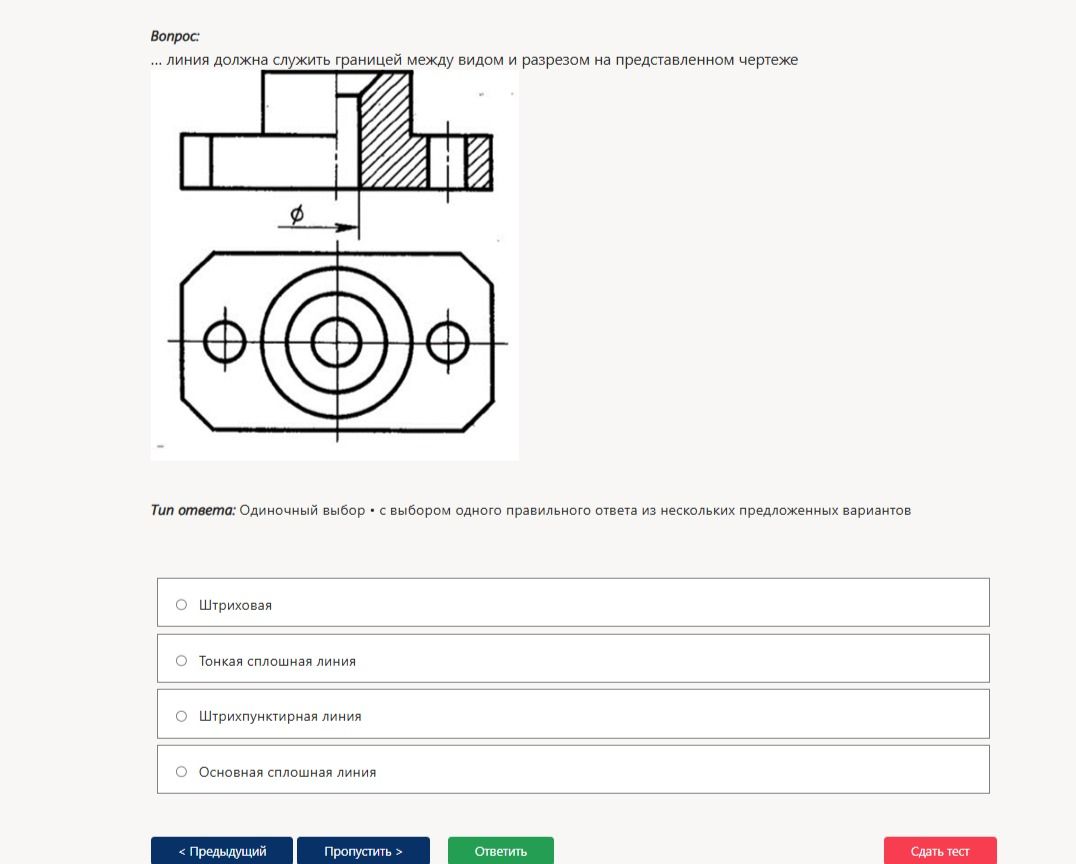
Task: Skip the question via "Пропустить >"
Action: 363,851
